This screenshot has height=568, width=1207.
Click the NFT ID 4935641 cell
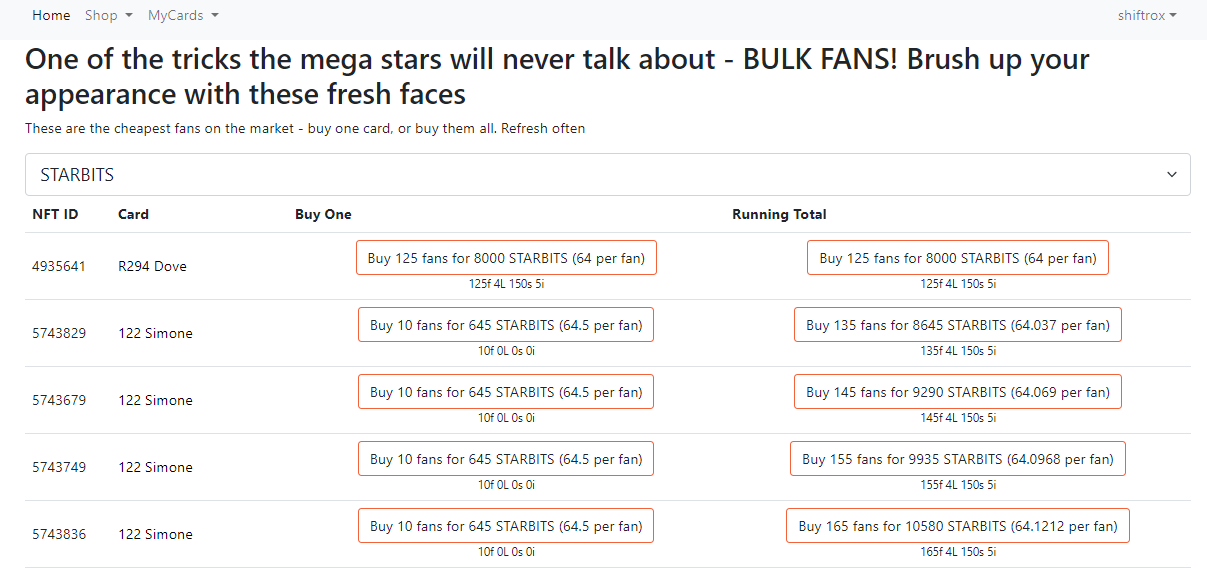(x=59, y=266)
